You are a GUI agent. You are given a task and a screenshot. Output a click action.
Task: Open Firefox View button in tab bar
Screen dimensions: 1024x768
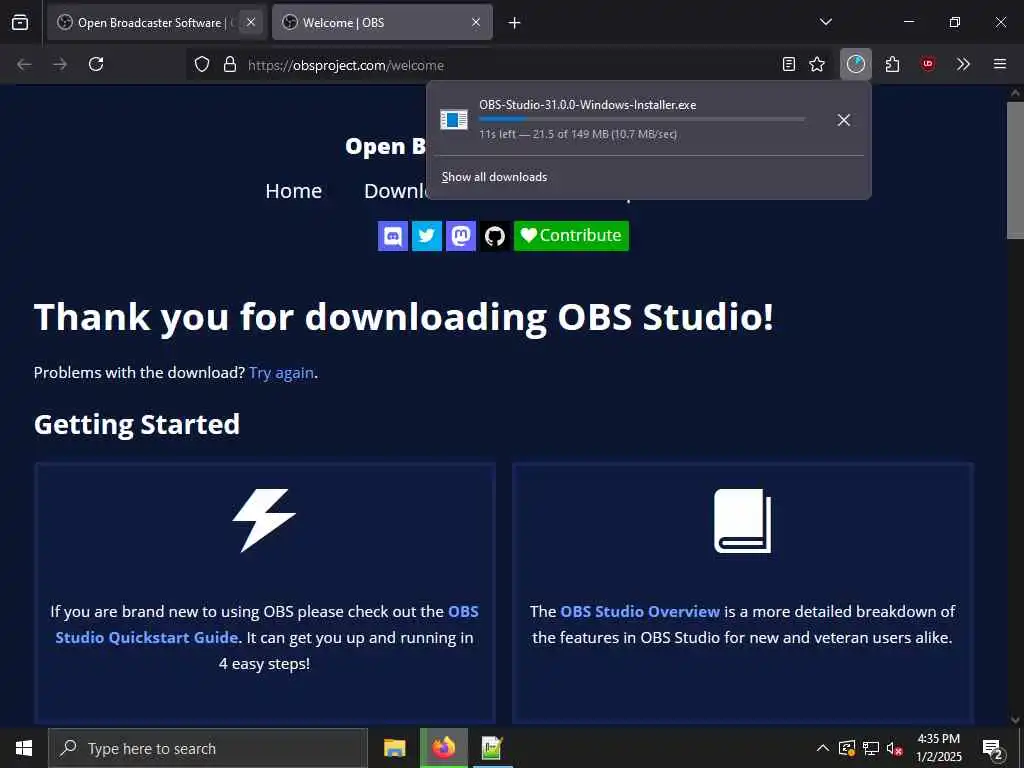coord(20,22)
